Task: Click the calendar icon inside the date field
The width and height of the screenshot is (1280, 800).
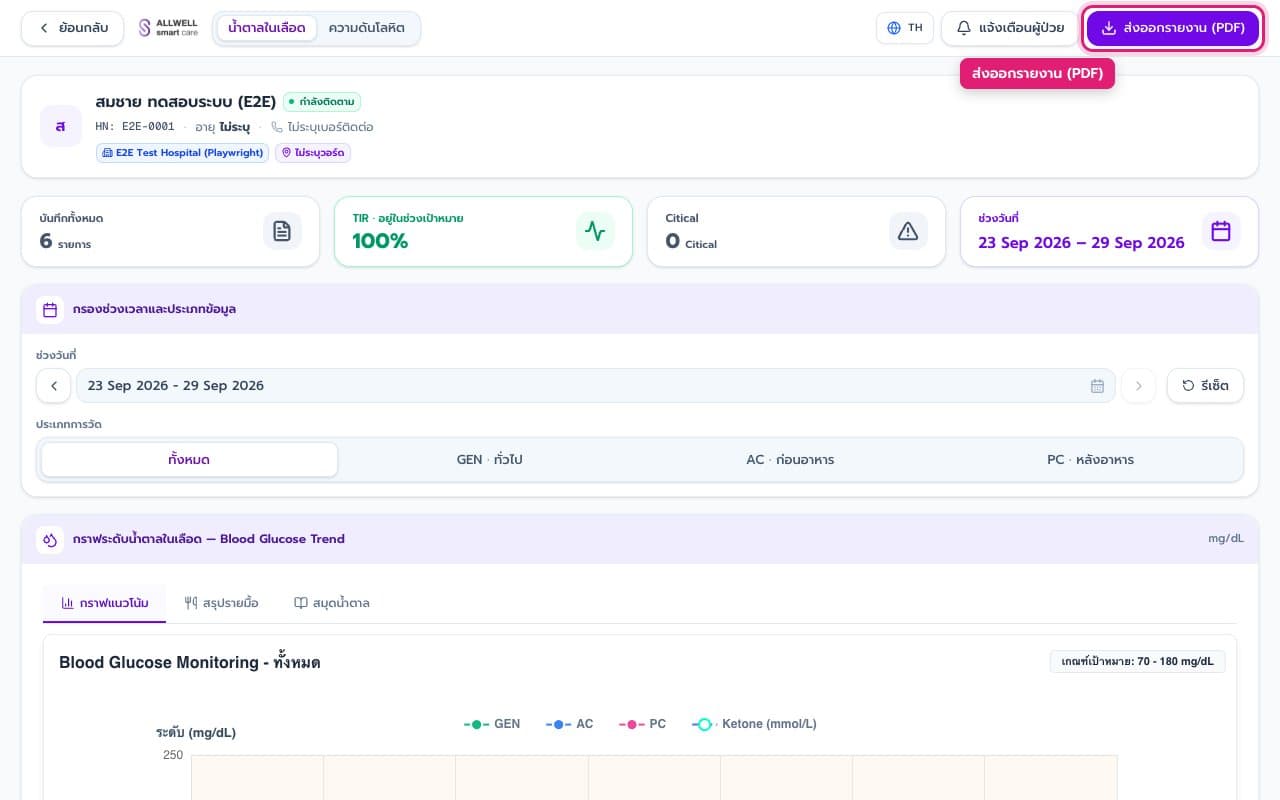Action: [x=1097, y=386]
